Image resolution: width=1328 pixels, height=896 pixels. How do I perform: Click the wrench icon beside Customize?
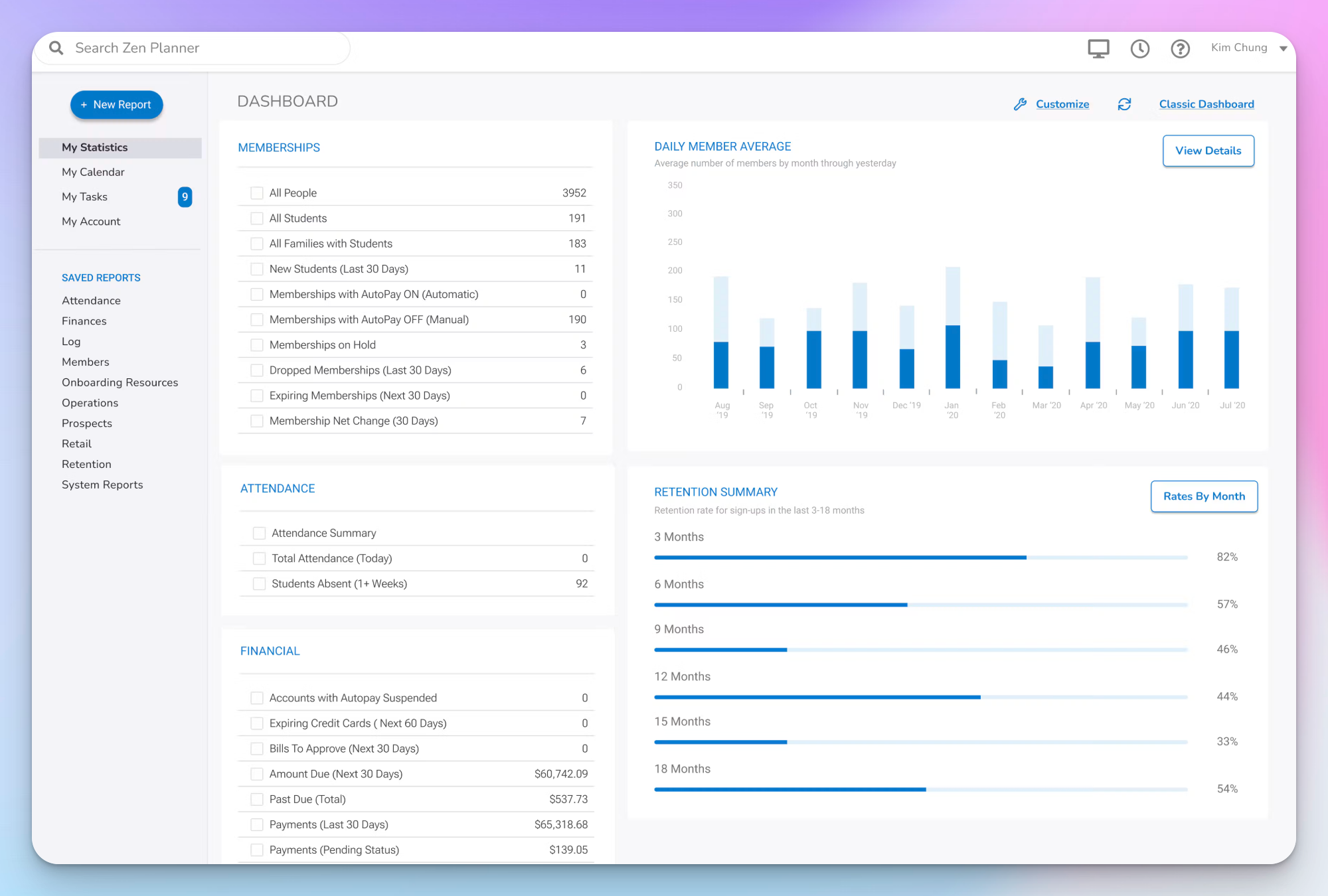[x=1020, y=104]
